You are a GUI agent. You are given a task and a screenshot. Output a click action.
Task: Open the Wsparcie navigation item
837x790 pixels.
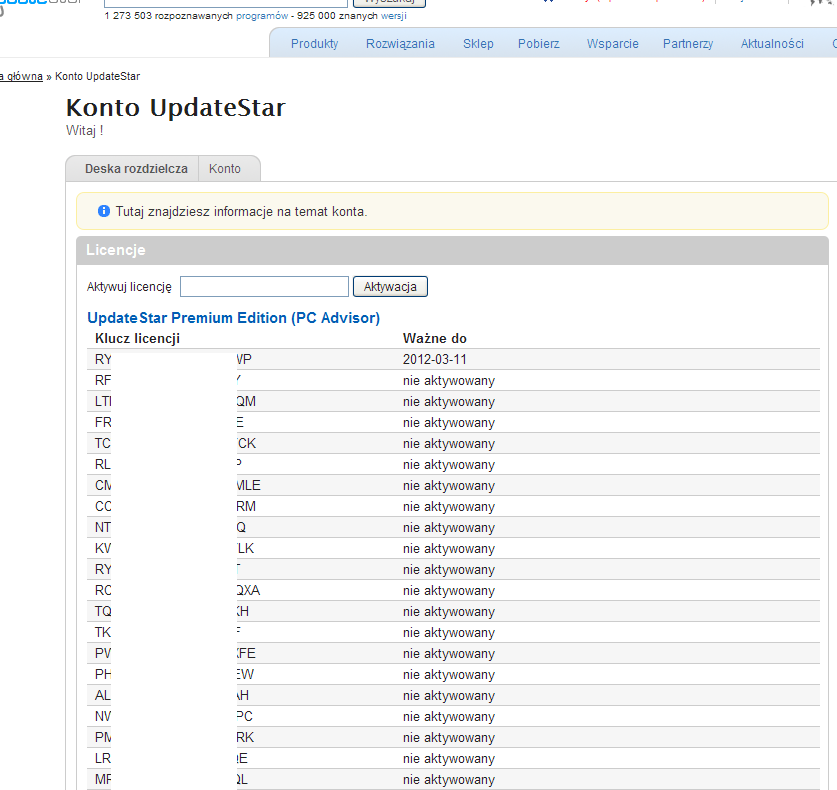click(x=613, y=44)
